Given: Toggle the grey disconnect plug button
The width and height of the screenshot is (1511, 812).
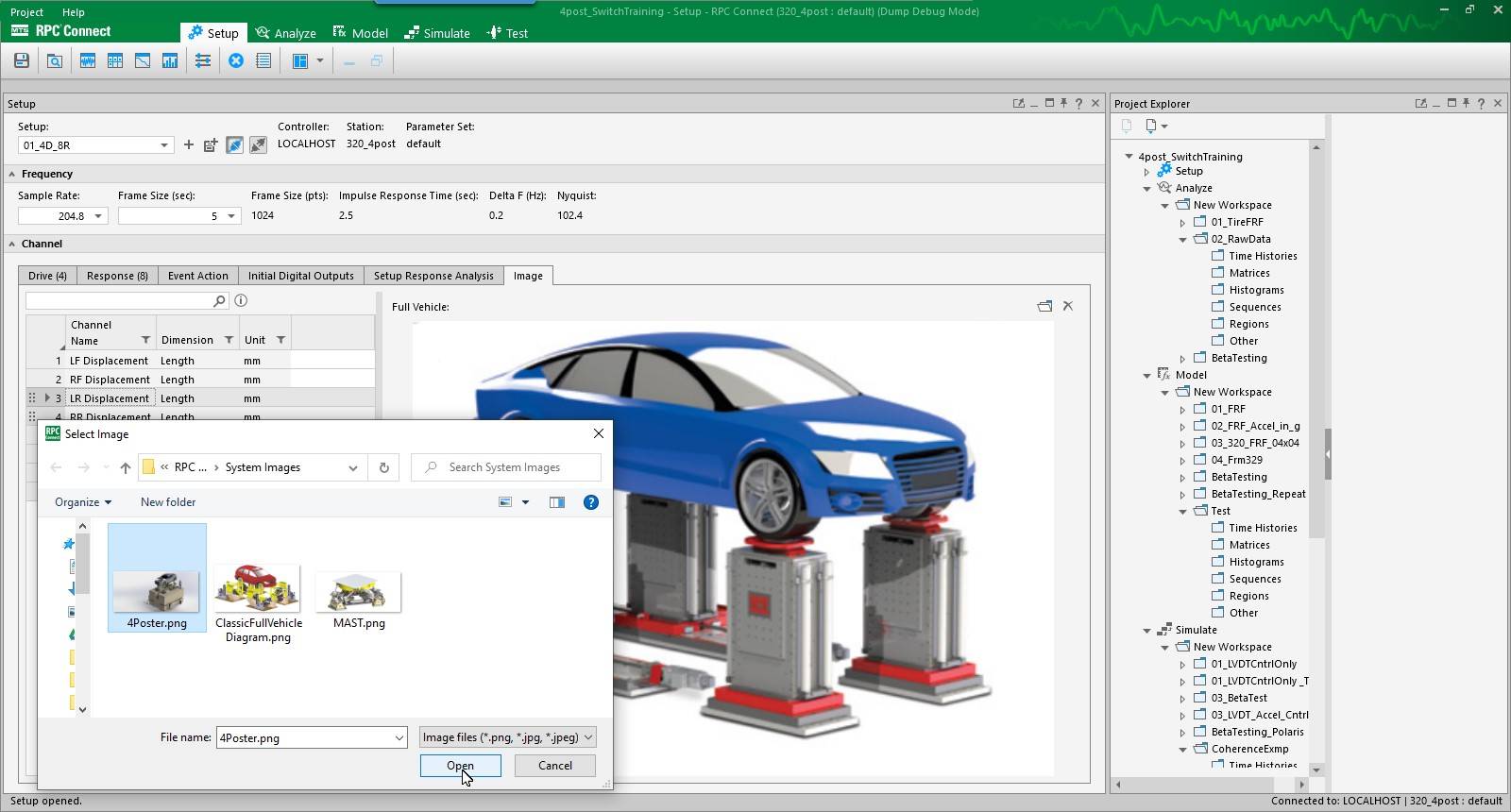Looking at the screenshot, I should (258, 144).
